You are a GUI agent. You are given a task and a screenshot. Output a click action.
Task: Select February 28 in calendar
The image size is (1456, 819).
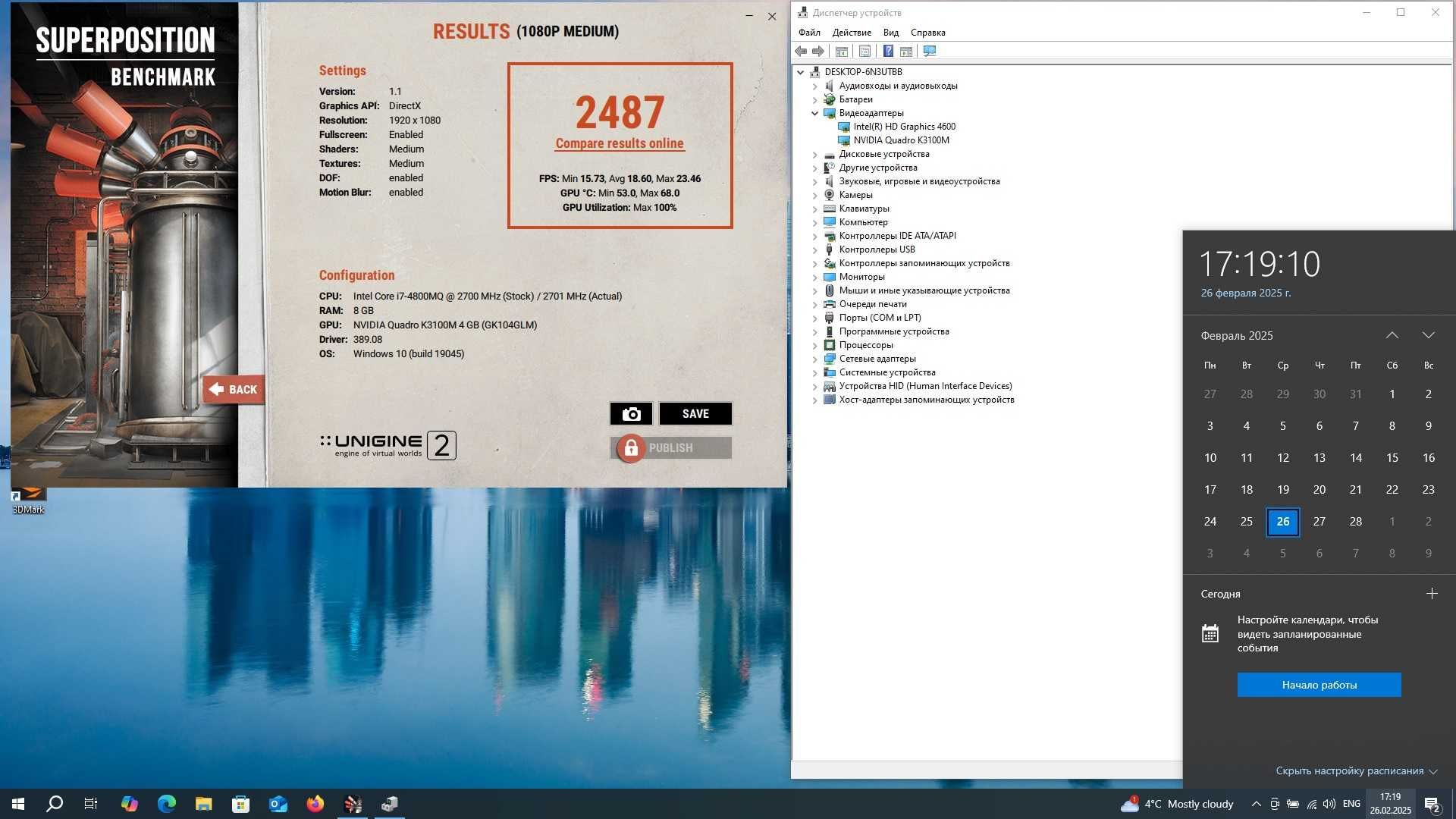click(x=1356, y=522)
